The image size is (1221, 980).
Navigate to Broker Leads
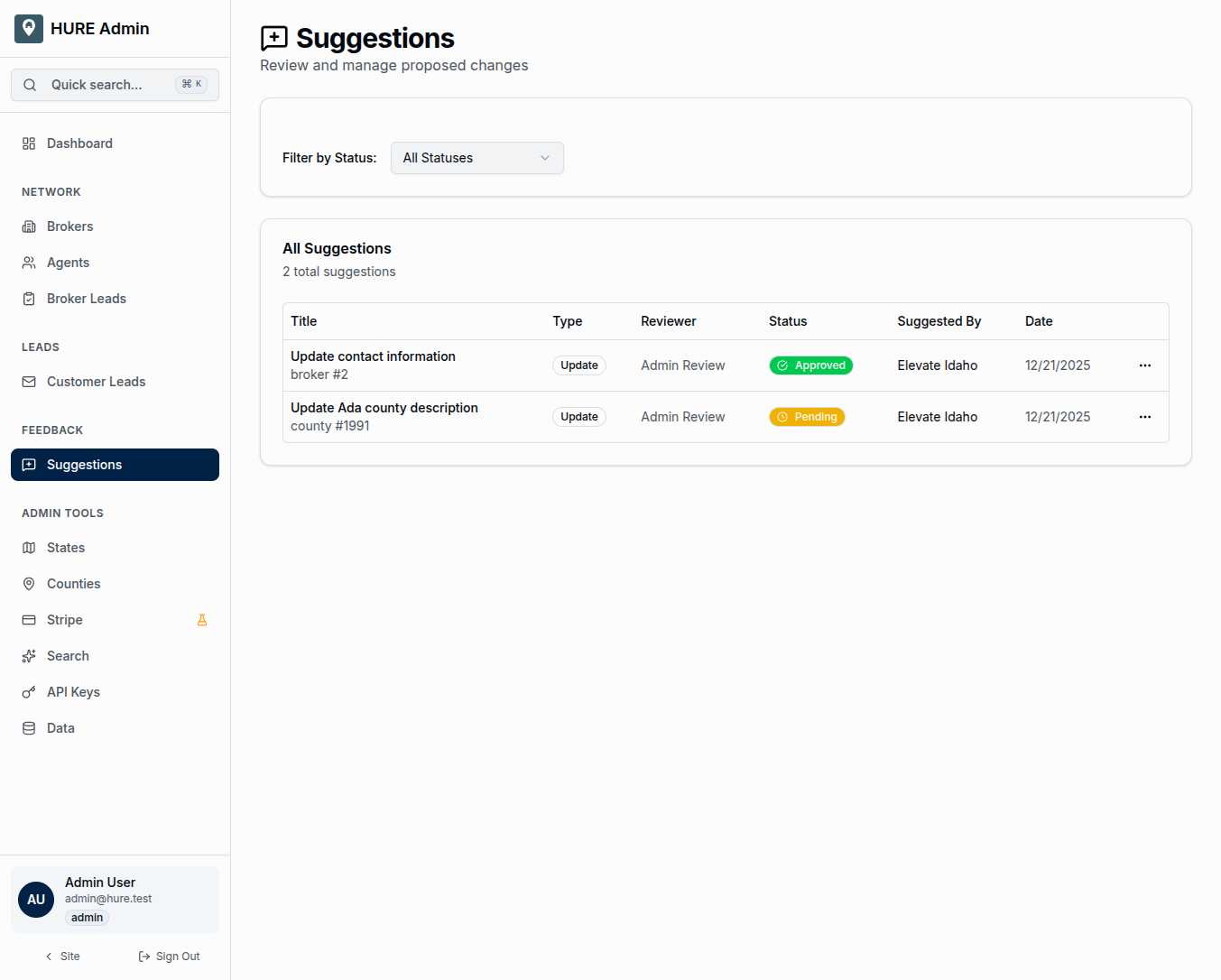(x=86, y=299)
